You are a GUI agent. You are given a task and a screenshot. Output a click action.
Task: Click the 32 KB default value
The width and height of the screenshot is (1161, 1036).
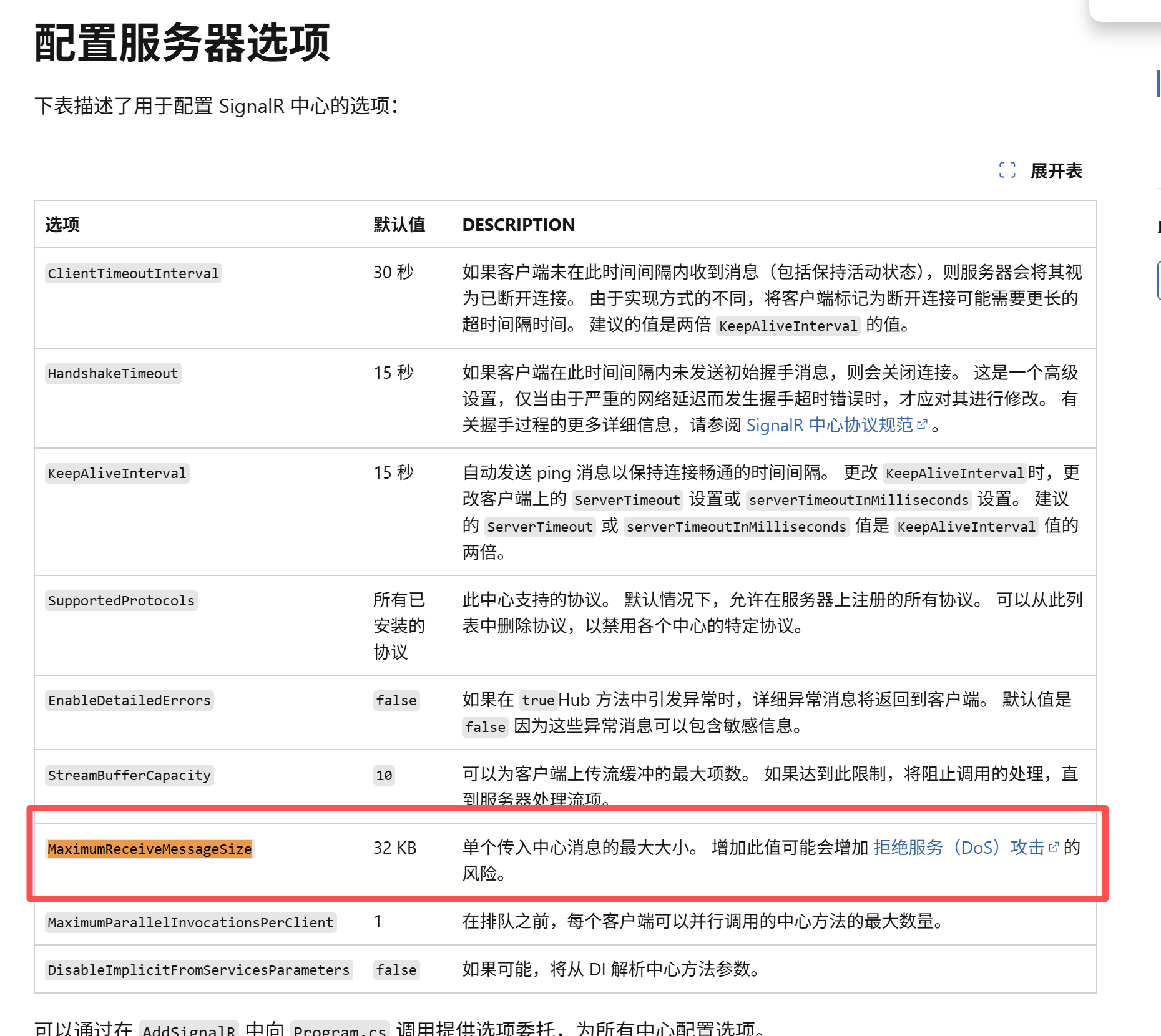tap(395, 848)
